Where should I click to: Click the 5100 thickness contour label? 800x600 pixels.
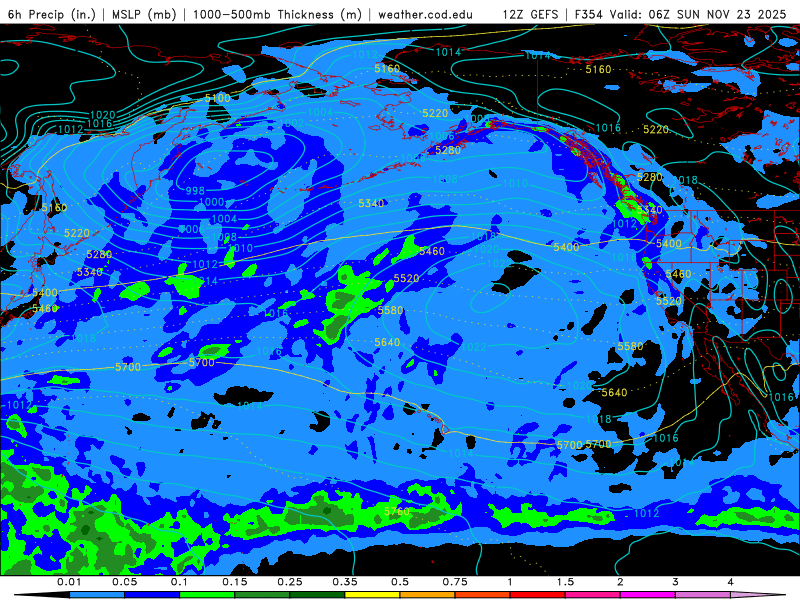point(218,98)
